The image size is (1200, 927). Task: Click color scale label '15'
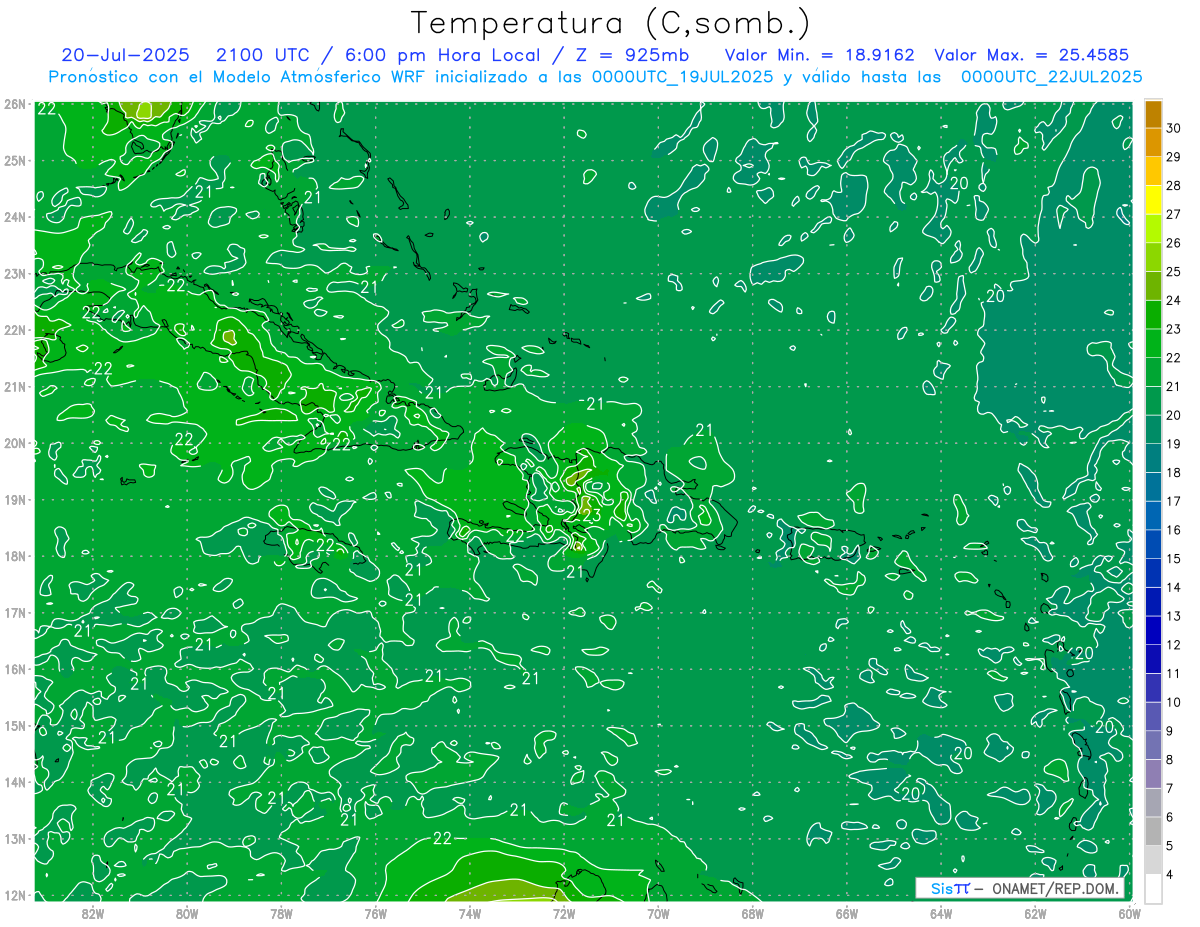[x=1174, y=558]
